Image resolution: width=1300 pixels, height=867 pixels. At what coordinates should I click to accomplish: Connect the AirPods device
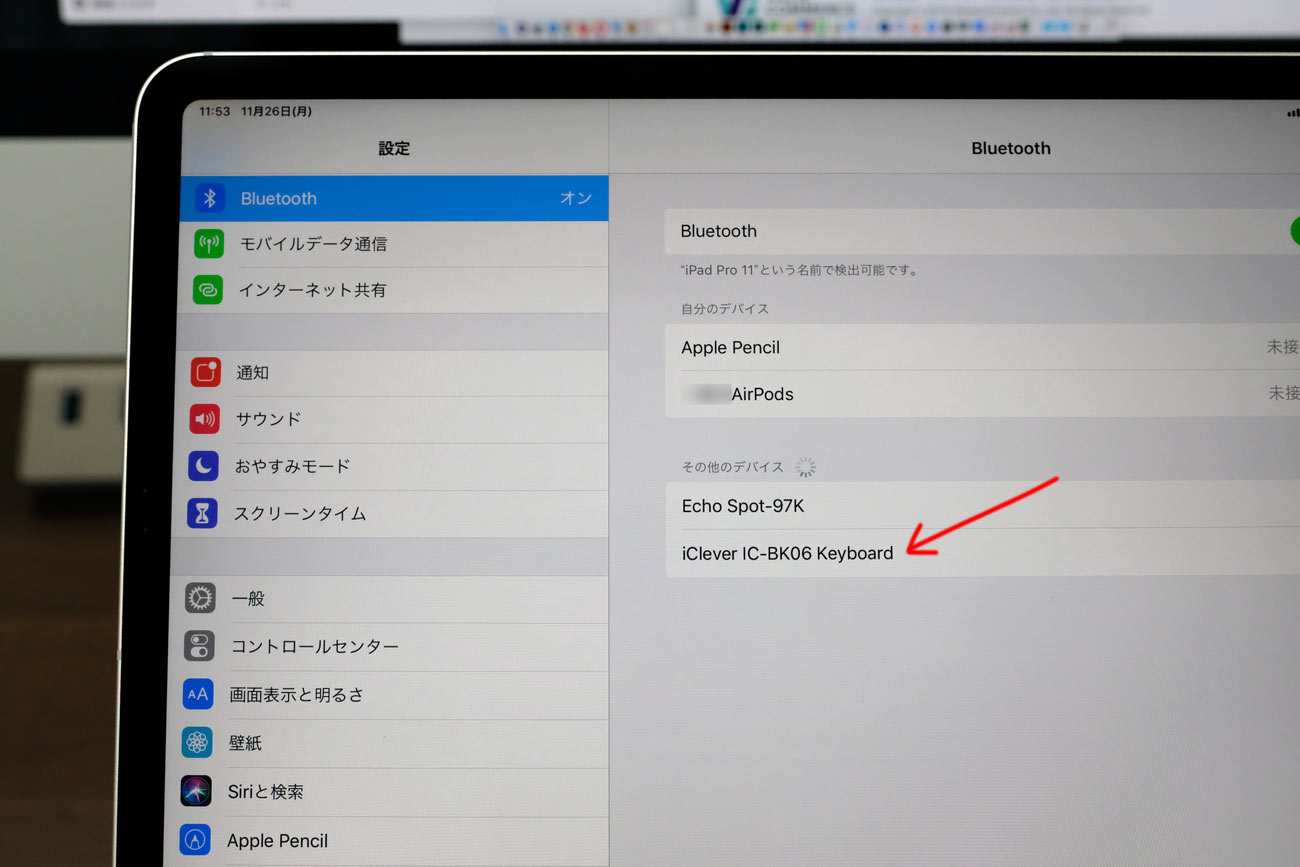click(982, 394)
